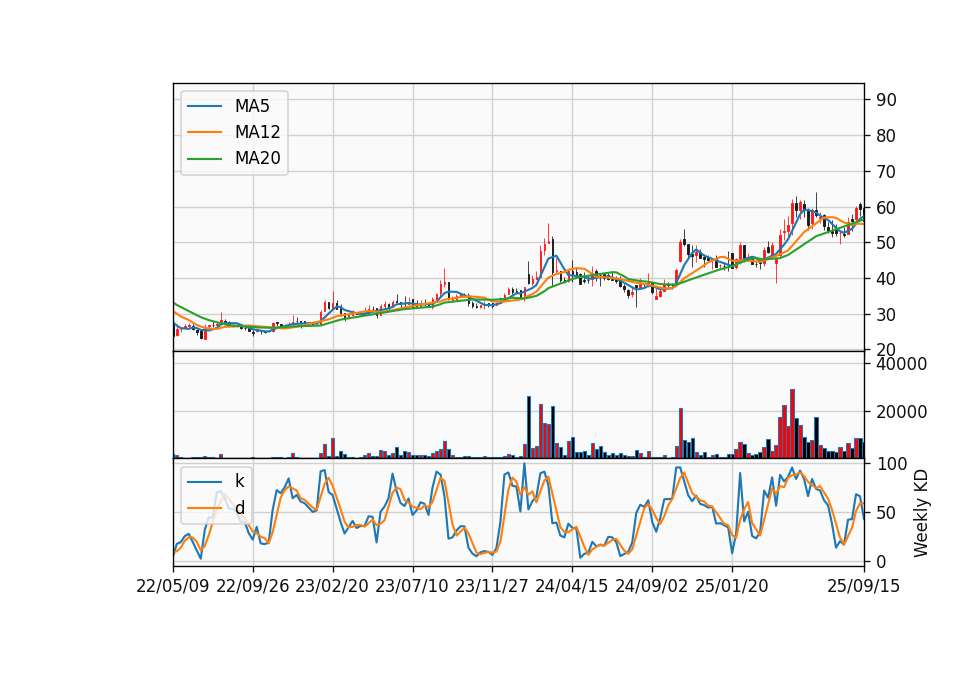960x690 pixels.
Task: Click the 40000 volume axis tick label
Action: (x=901, y=364)
